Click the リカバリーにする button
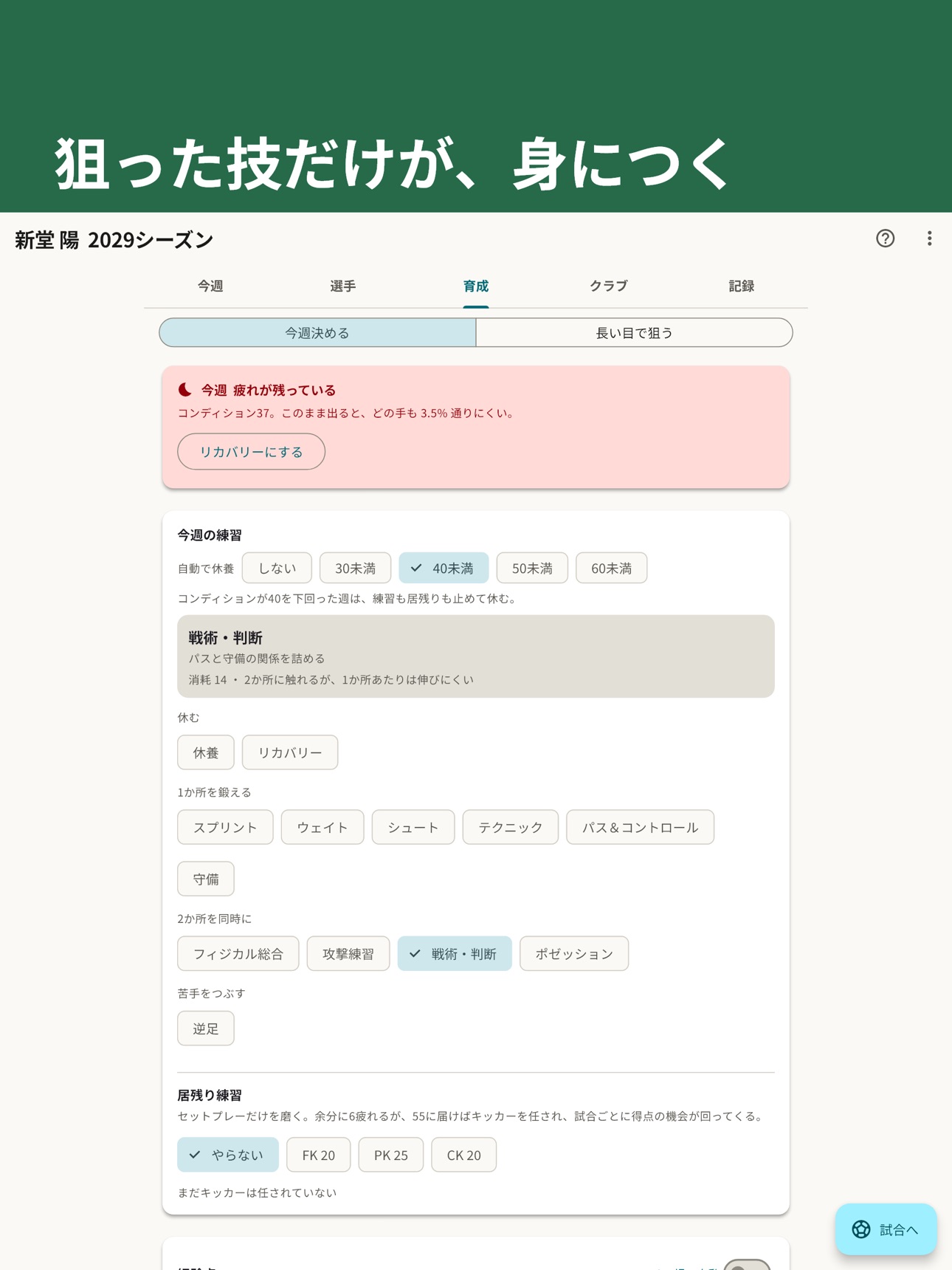Viewport: 952px width, 1270px height. coord(251,452)
